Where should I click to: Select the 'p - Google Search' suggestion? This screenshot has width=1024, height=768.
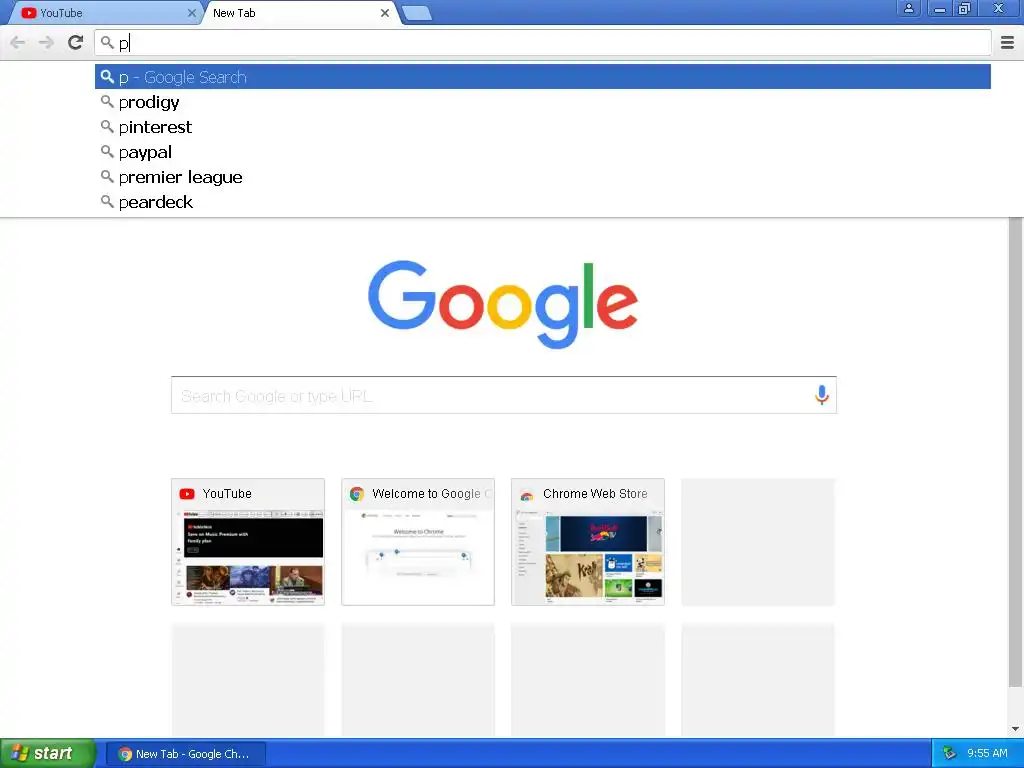point(543,77)
